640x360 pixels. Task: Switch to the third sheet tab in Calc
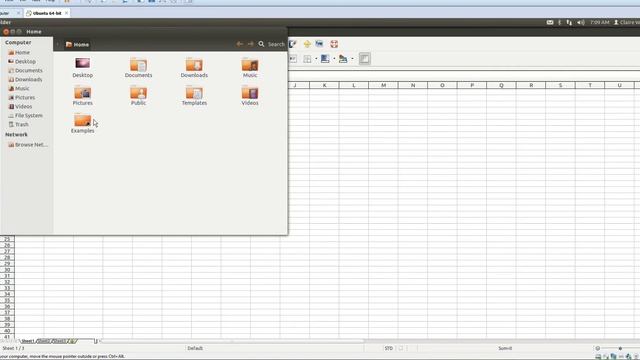[x=59, y=341]
